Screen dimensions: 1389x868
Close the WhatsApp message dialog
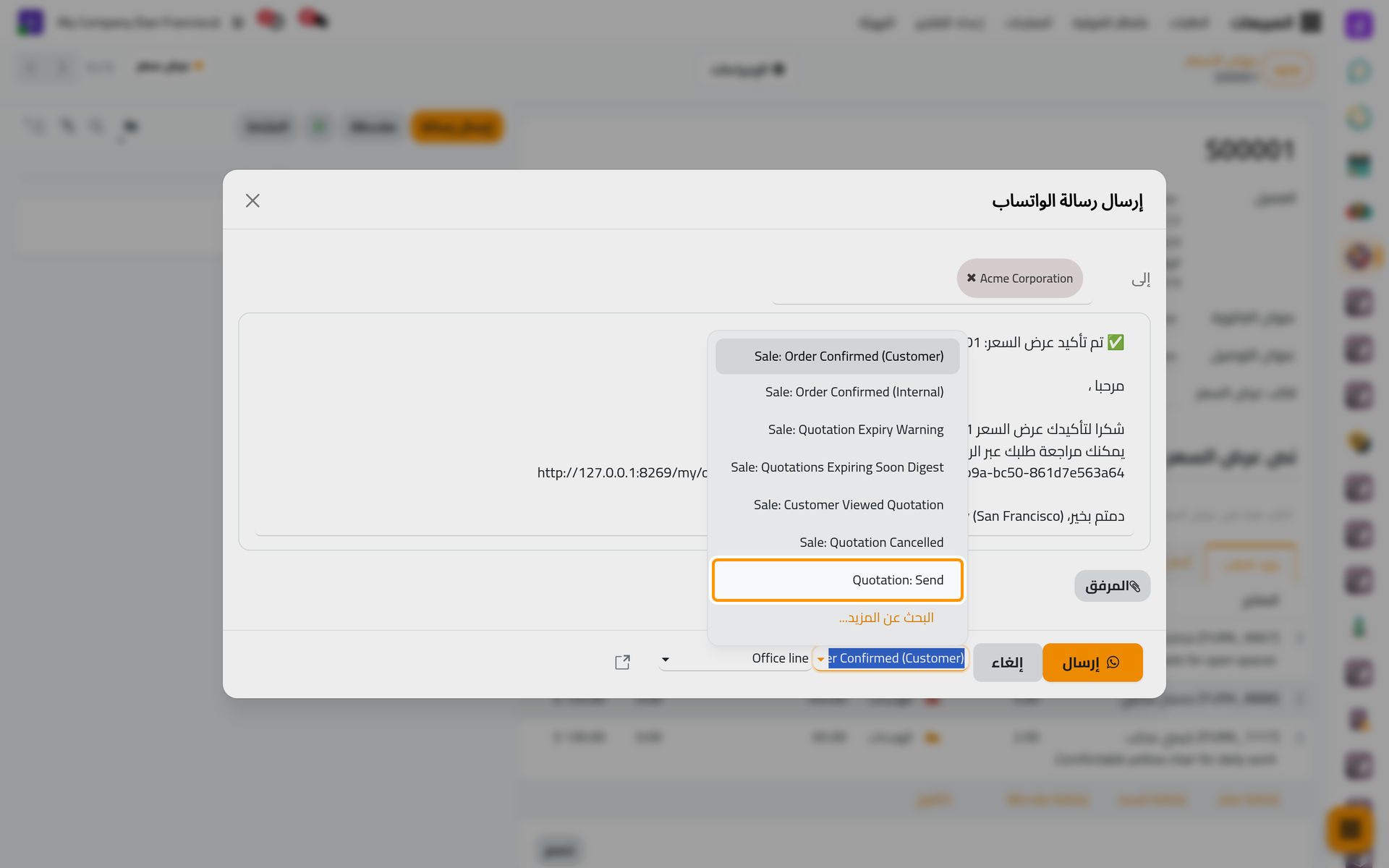252,200
